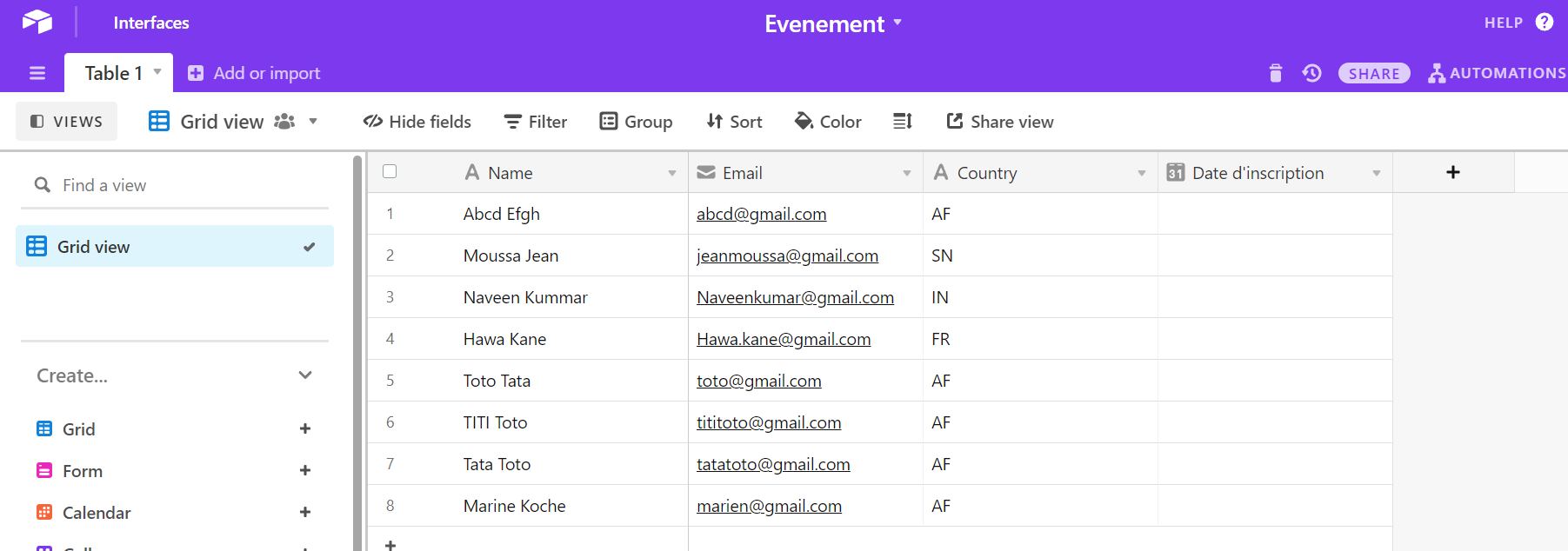Click plus next to Calendar in Create
1568x551 pixels.
pos(305,512)
